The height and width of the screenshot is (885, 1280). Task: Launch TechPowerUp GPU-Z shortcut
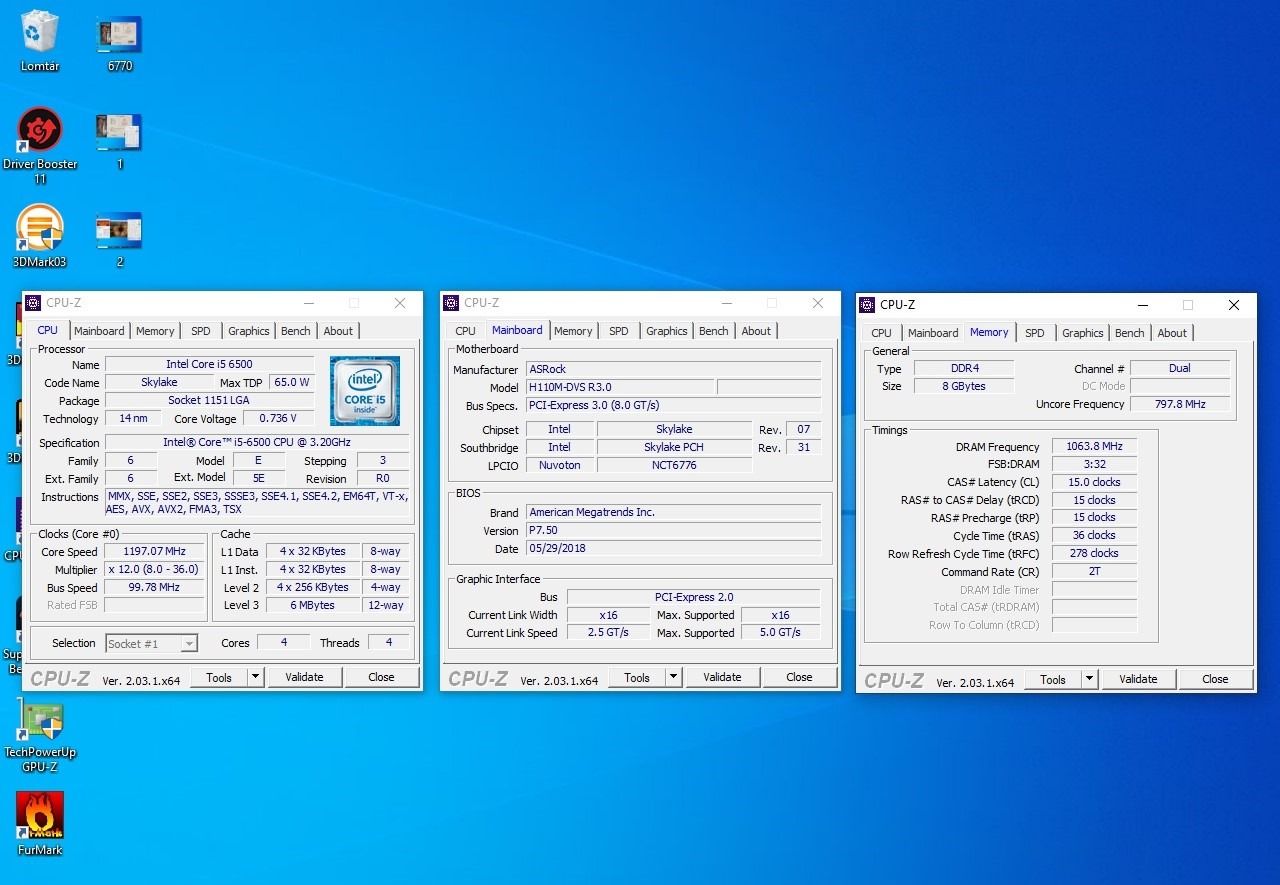(x=40, y=737)
